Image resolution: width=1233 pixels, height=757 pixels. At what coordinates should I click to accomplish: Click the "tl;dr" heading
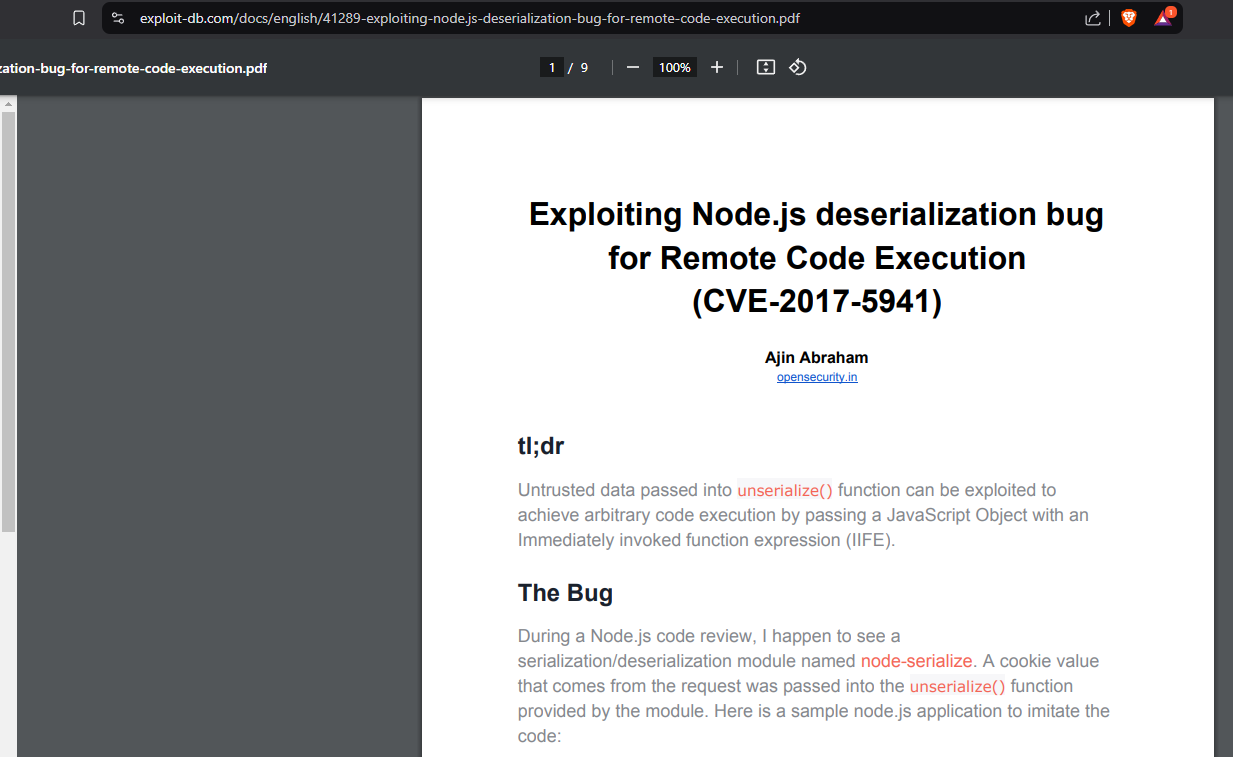coord(541,446)
